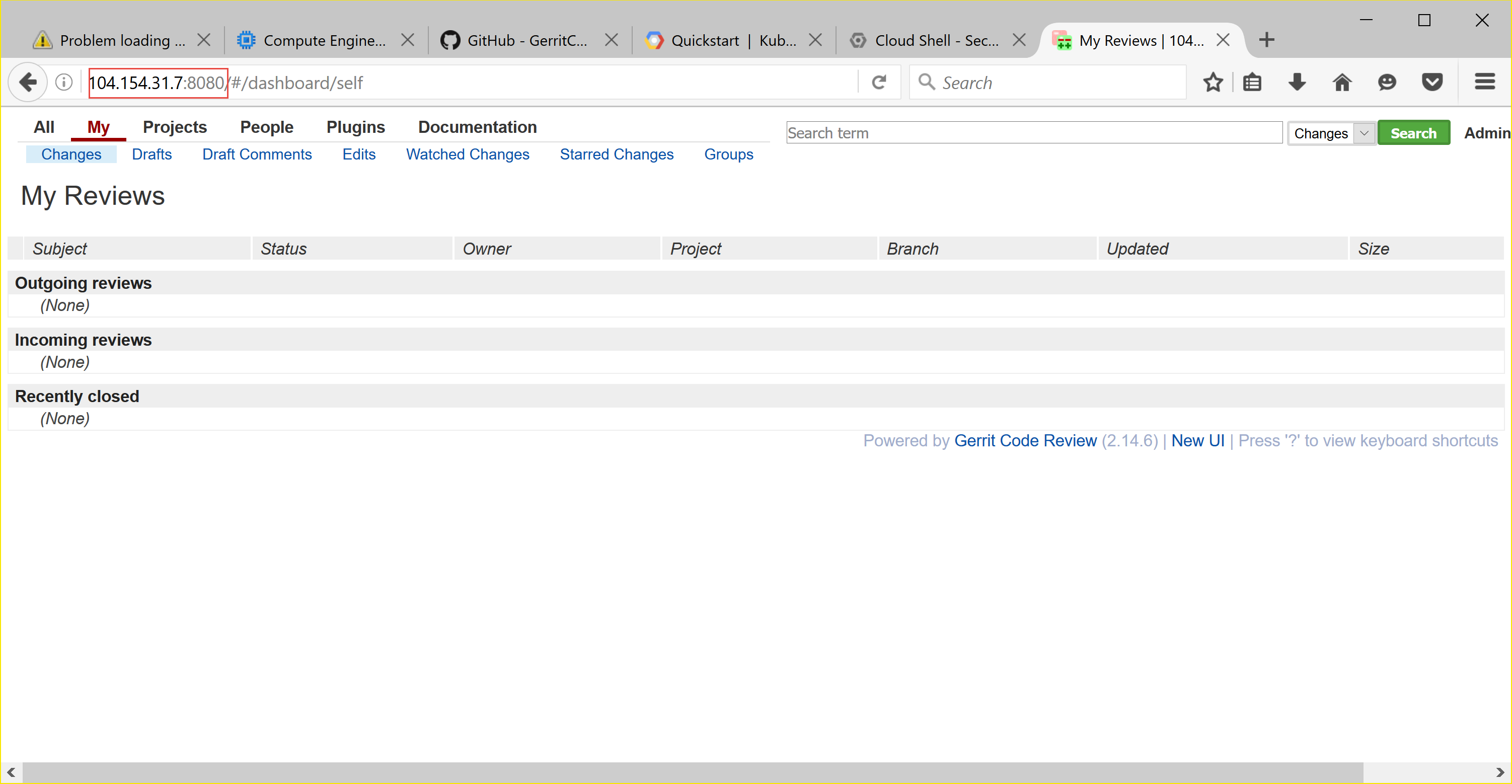Screen dimensions: 1512x784
Task: Click the scrollbar left arrow
Action: 11,772
